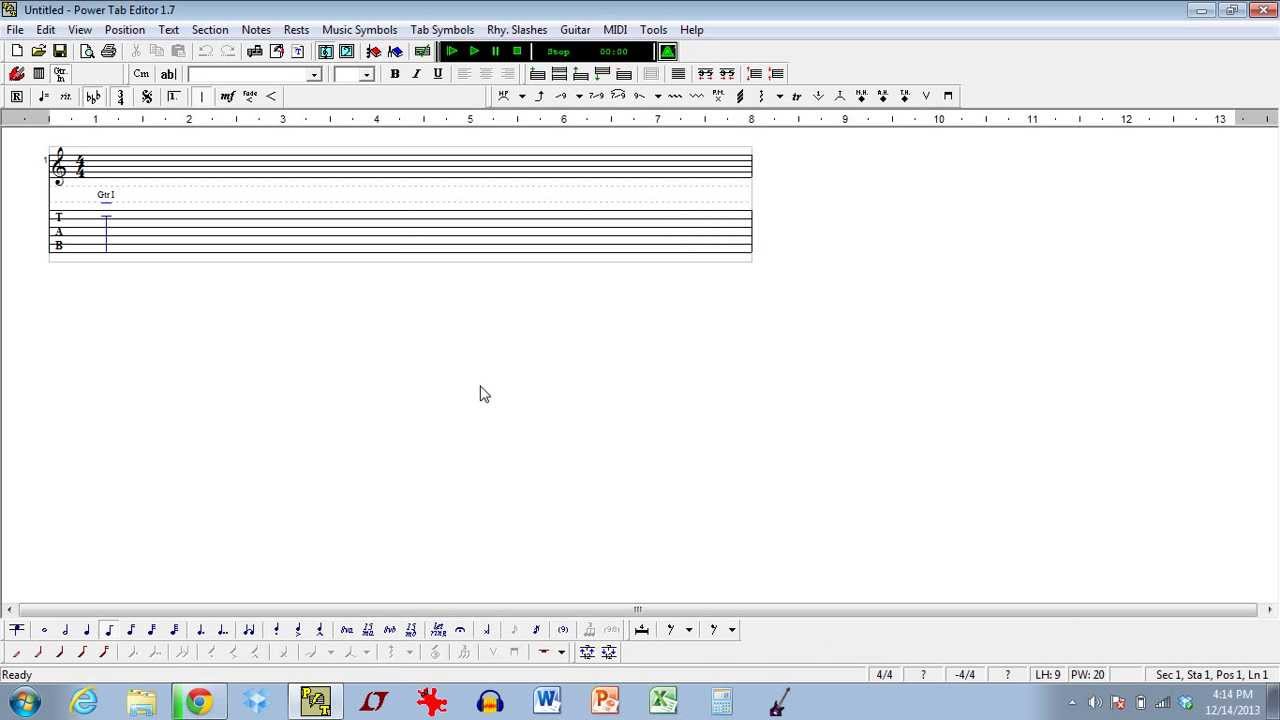Open Google Chrome from the taskbar
This screenshot has width=1280, height=720.
pos(199,702)
